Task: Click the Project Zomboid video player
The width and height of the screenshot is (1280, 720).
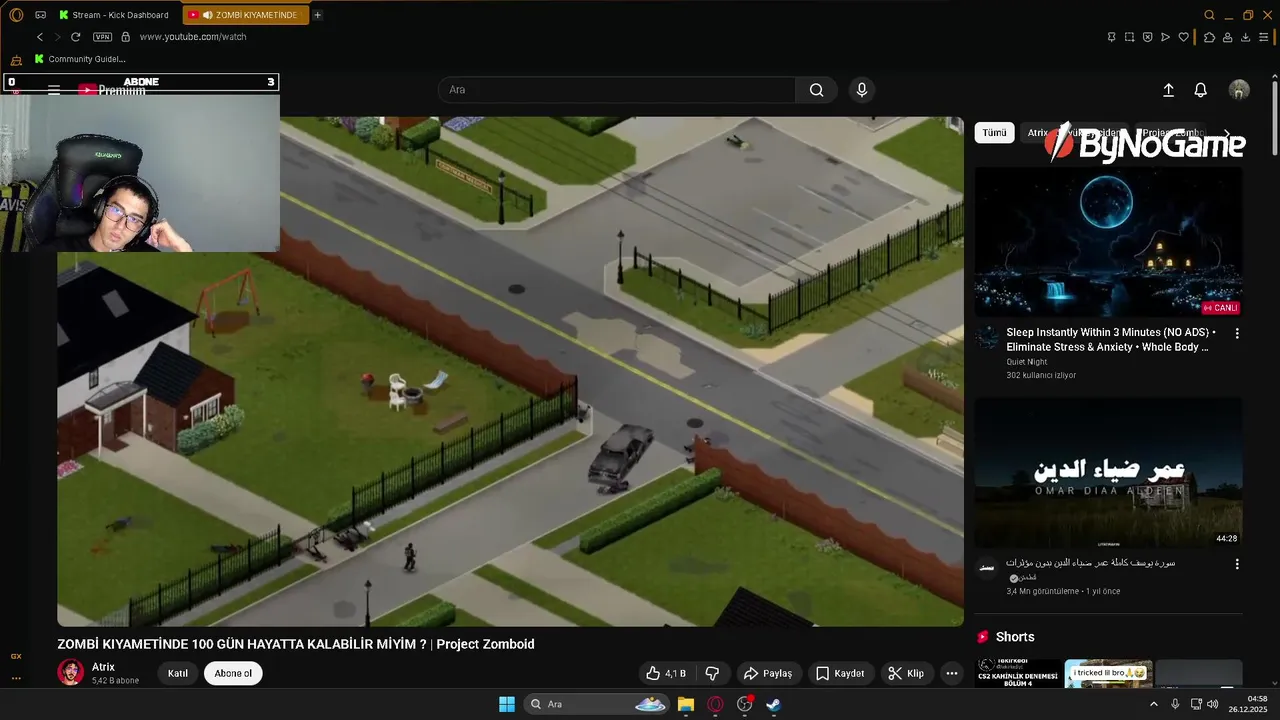Action: point(510,371)
